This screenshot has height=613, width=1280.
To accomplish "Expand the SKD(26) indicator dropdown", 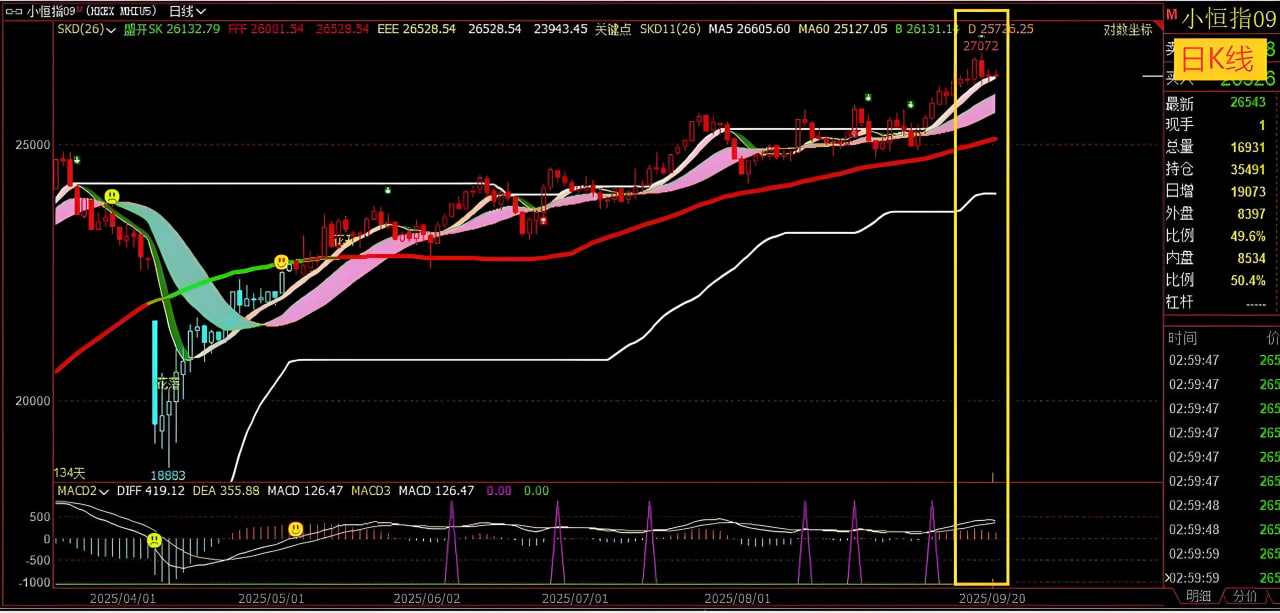I will click(83, 29).
